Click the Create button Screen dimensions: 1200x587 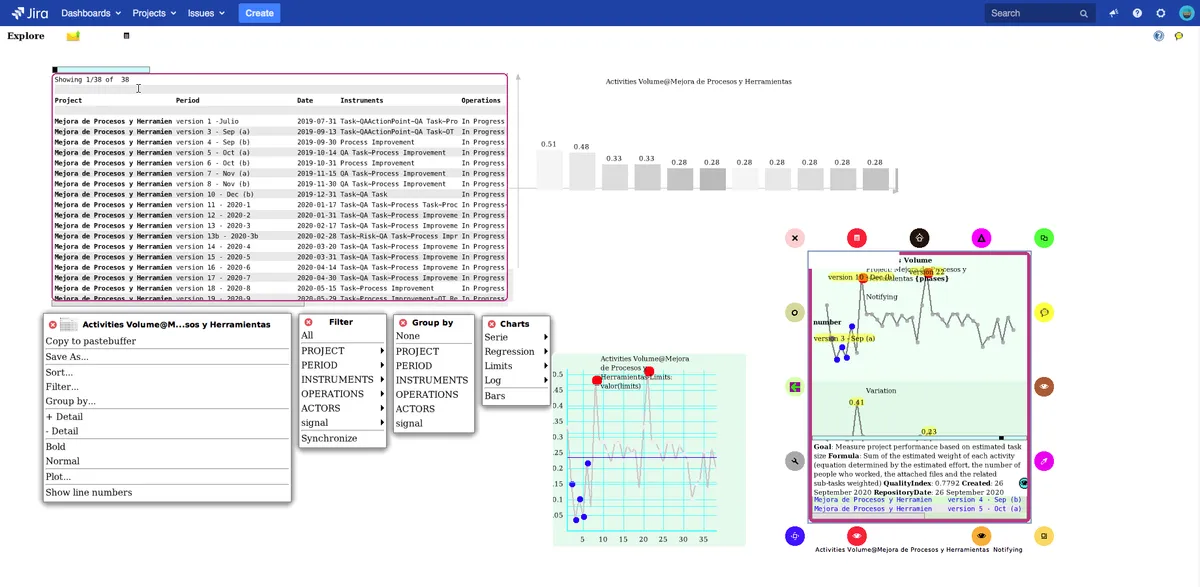[259, 13]
